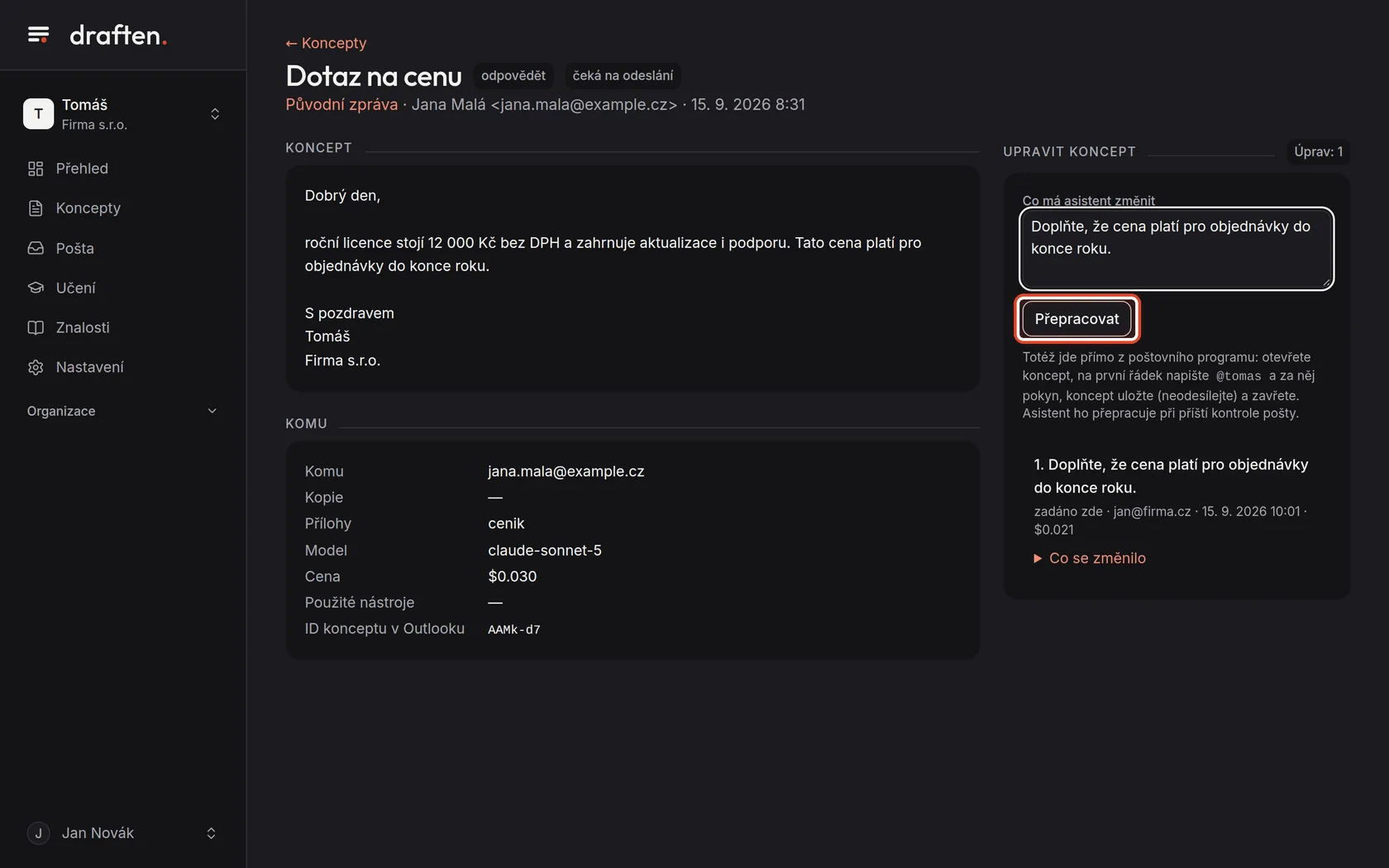Click the Přepracovat button
The width and height of the screenshot is (1389, 868).
tap(1076, 319)
